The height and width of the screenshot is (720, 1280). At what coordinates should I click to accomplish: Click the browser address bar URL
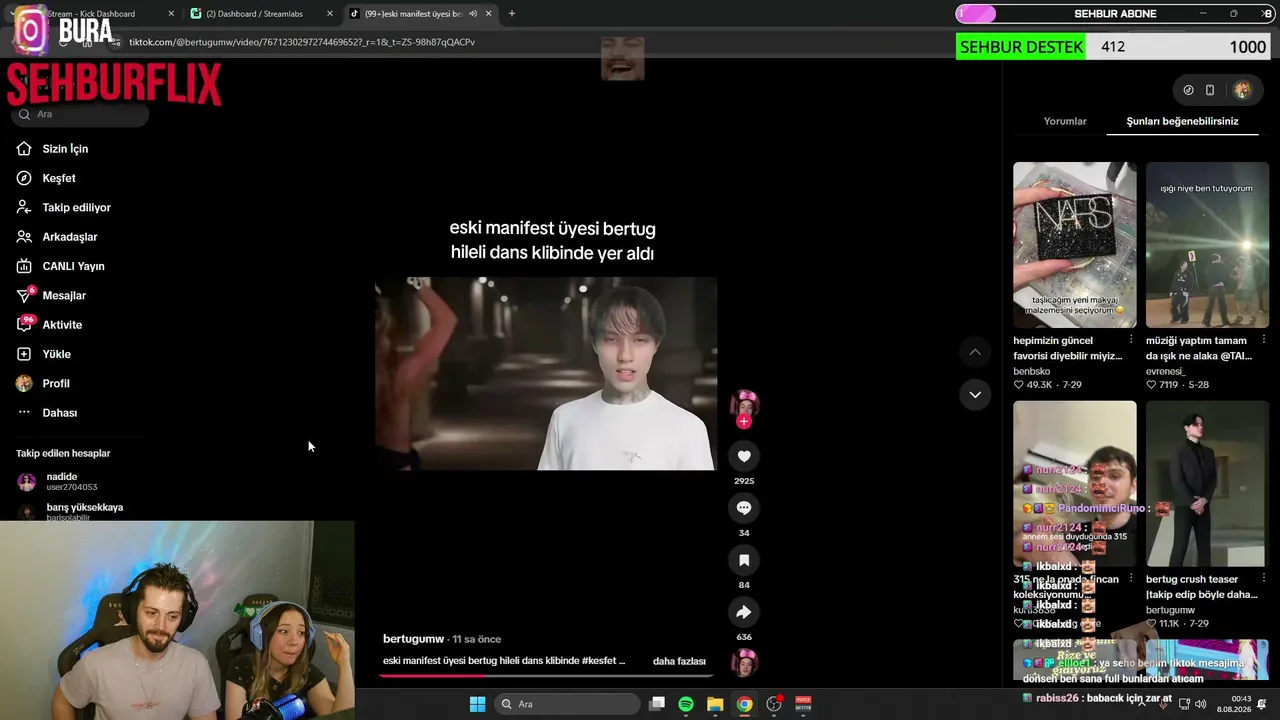click(x=302, y=42)
